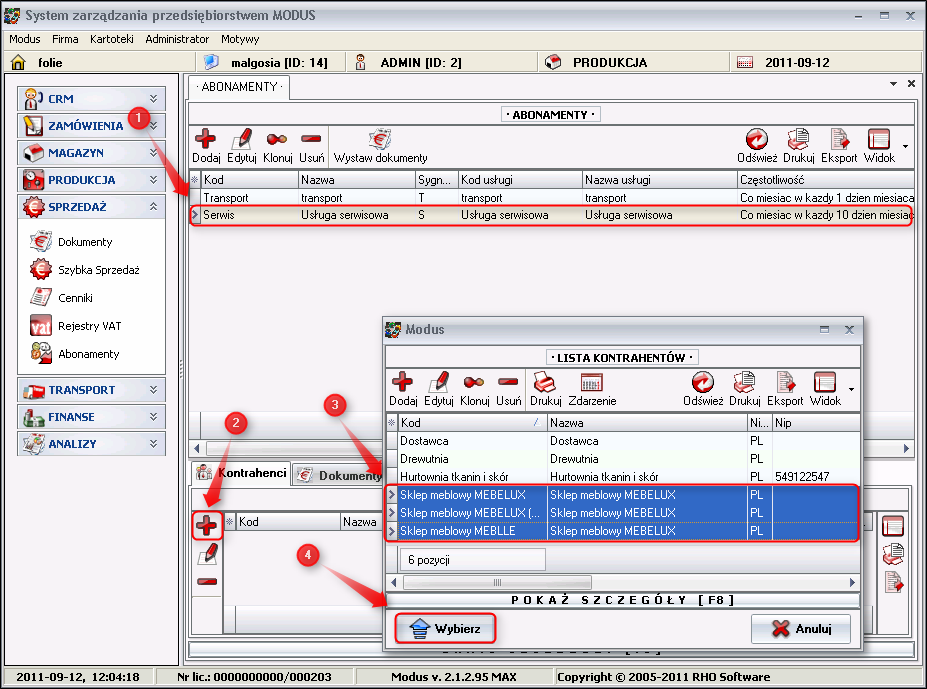927x689 pixels.
Task: Click the Anuluj button
Action: pos(801,628)
